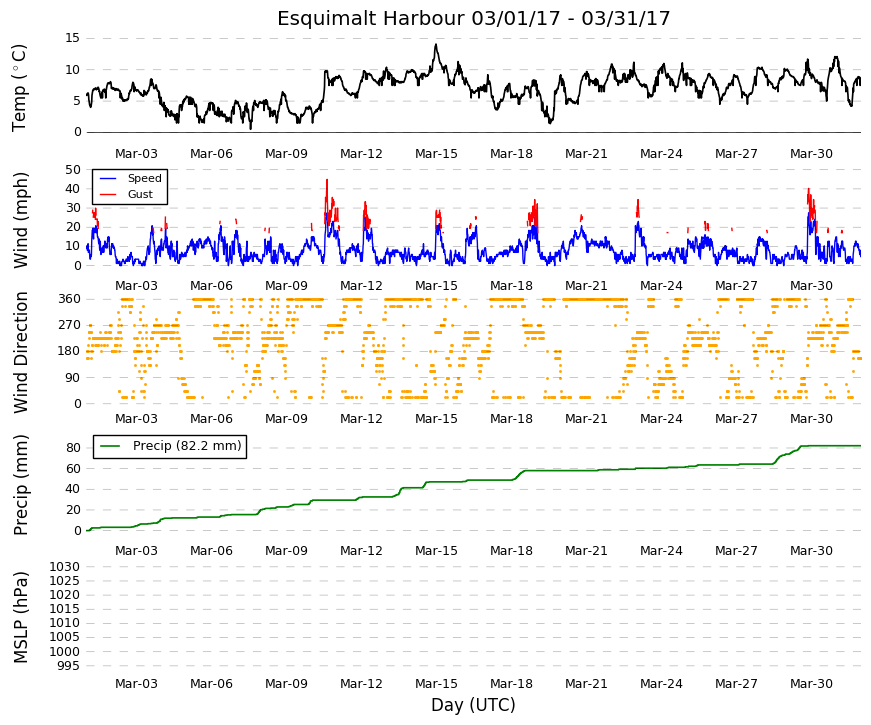Click the Wind (mph) axis label
Image resolution: width=871 pixels, height=725 pixels.
pos(19,221)
